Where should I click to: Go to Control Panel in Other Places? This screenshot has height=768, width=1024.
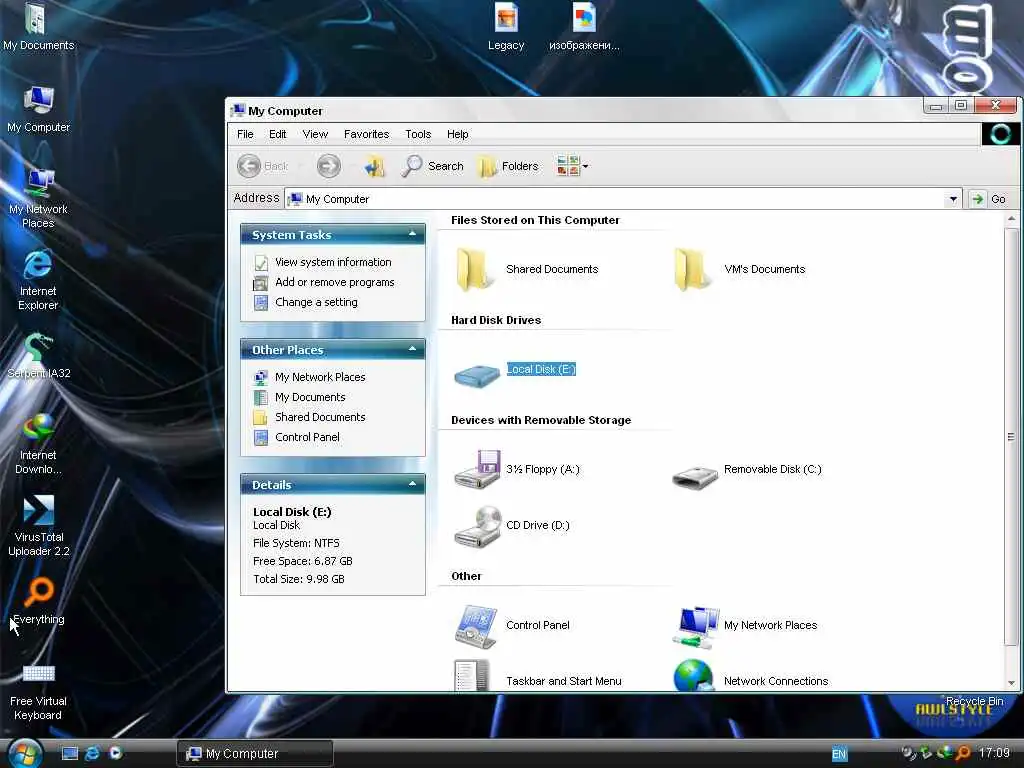(307, 438)
